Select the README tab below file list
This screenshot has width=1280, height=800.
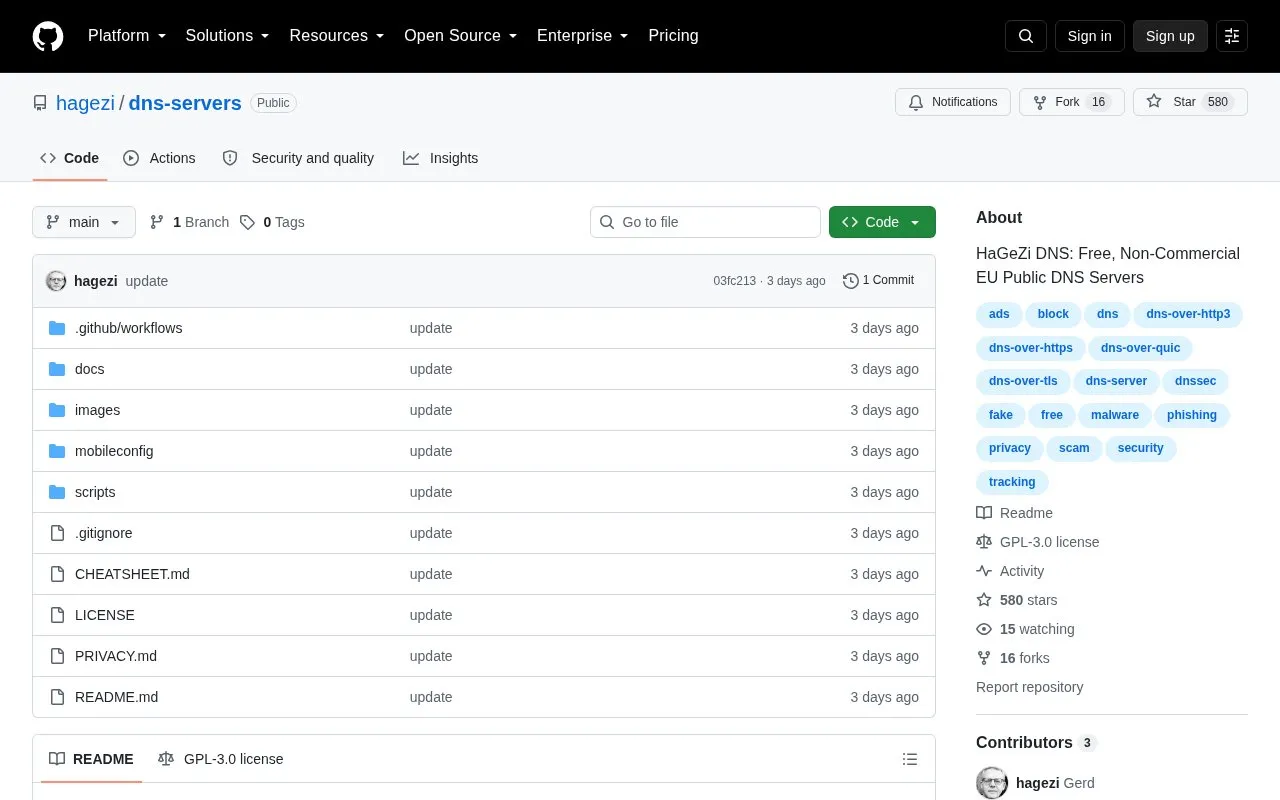(91, 759)
